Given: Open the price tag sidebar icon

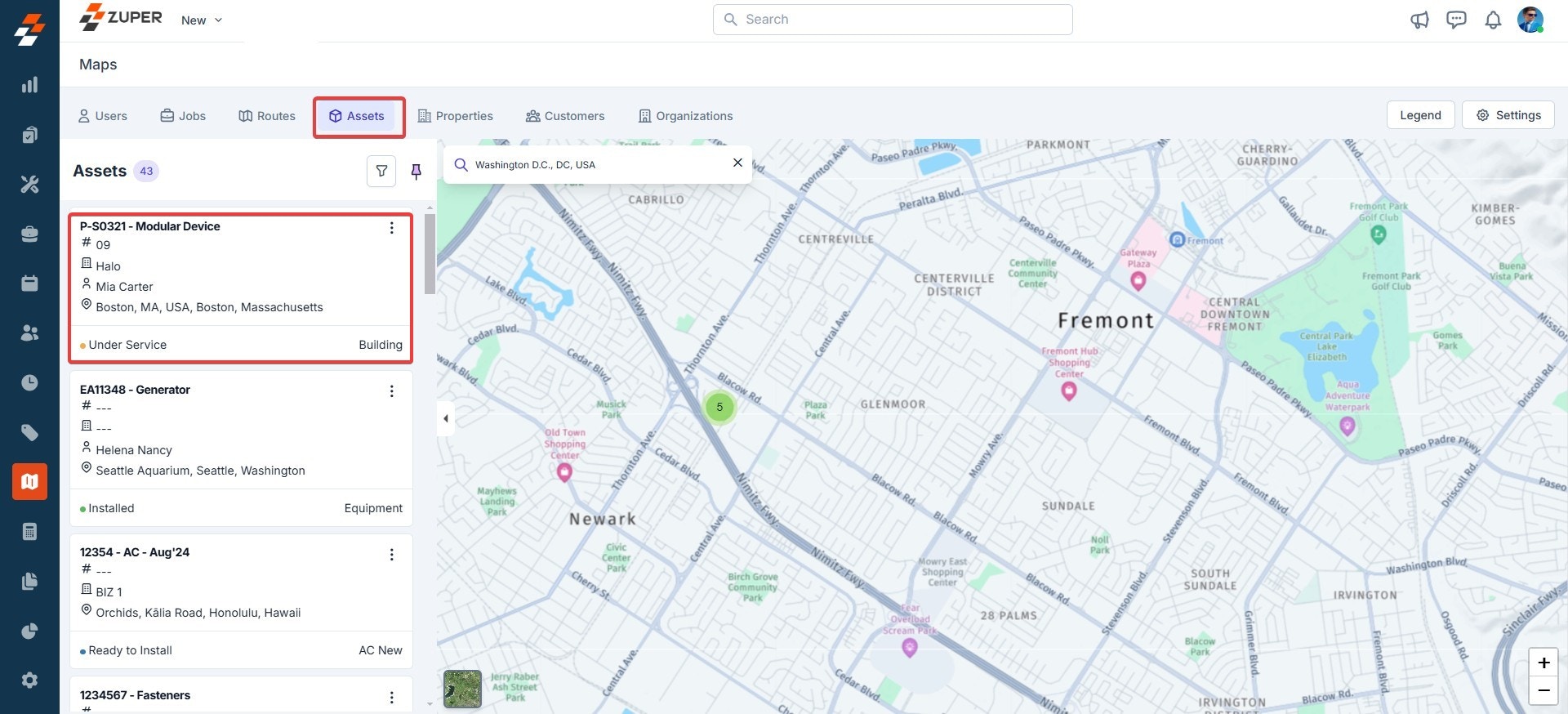Looking at the screenshot, I should 29,432.
